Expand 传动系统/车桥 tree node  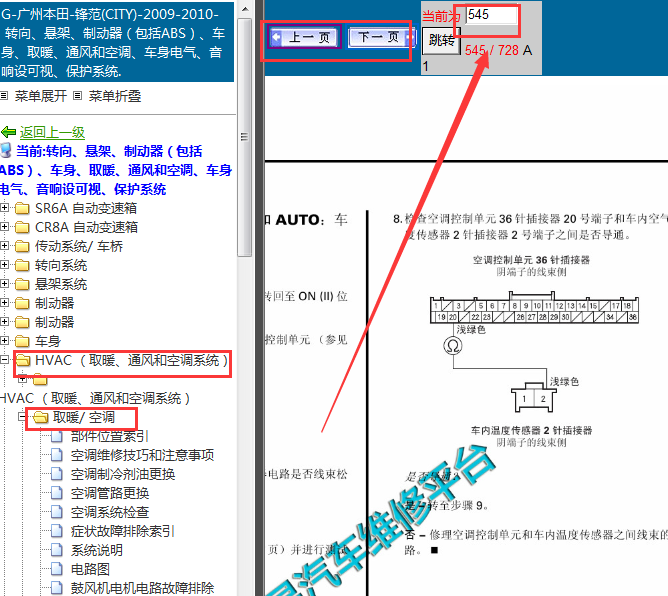4,246
